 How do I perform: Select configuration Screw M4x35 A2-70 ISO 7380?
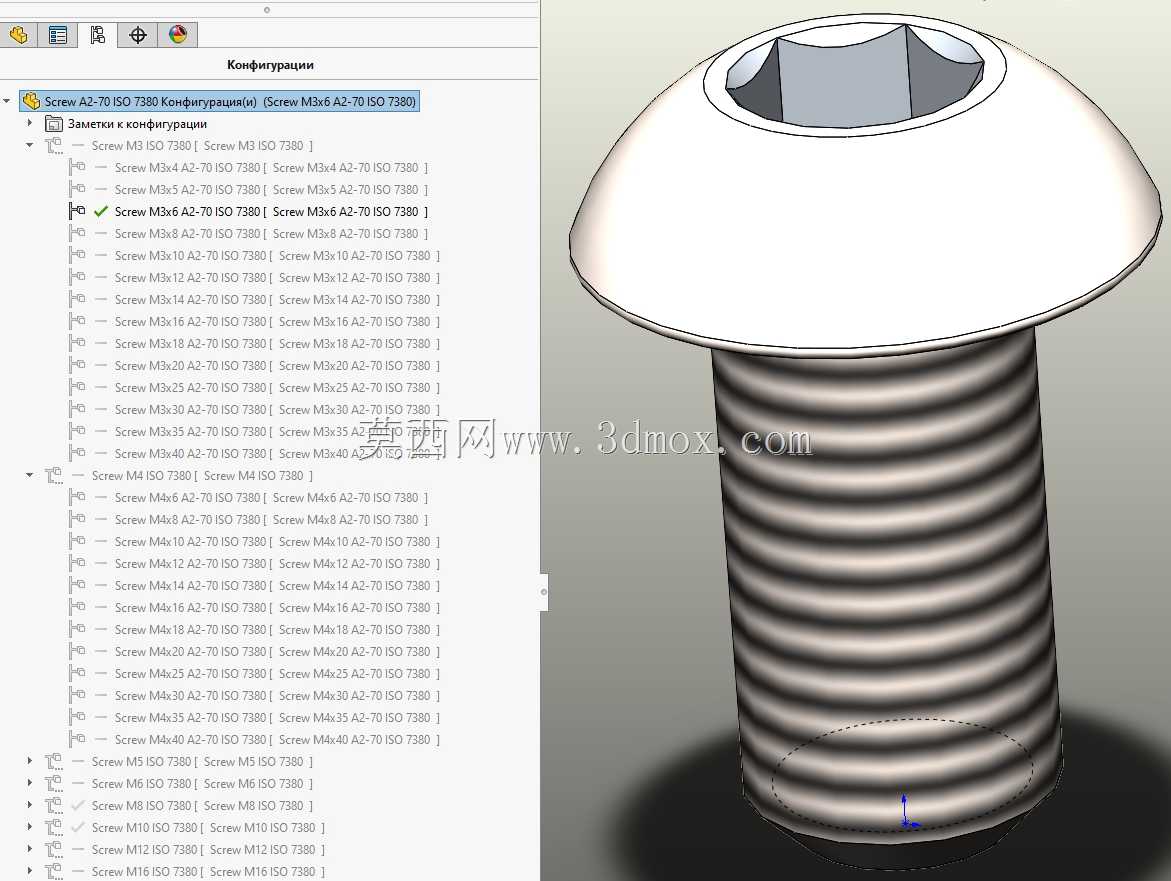277,717
